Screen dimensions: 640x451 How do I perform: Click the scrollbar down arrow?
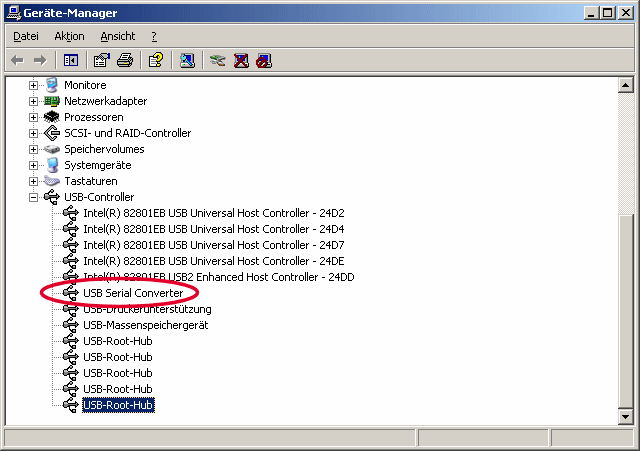[626, 417]
